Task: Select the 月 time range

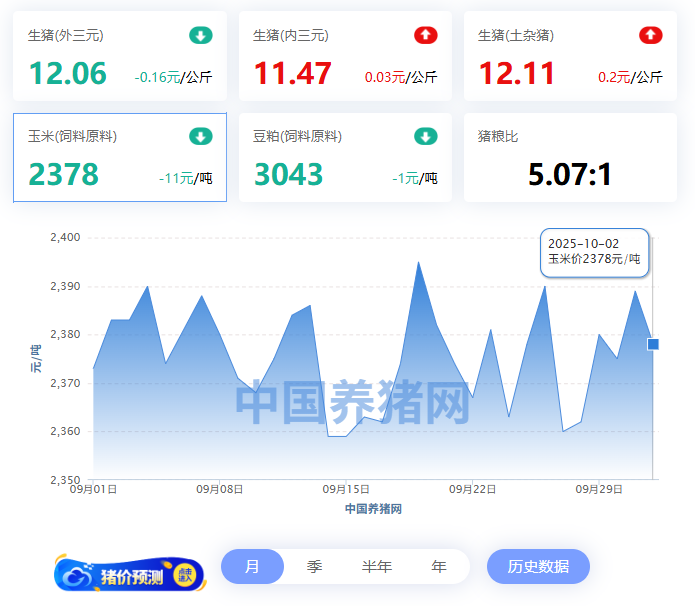Action: [252, 567]
